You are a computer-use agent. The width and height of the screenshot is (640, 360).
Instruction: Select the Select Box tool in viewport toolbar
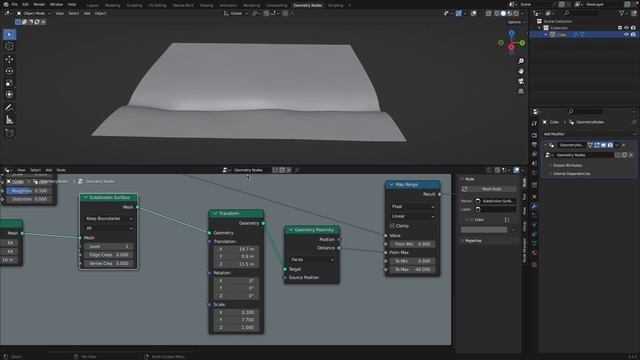[9, 35]
